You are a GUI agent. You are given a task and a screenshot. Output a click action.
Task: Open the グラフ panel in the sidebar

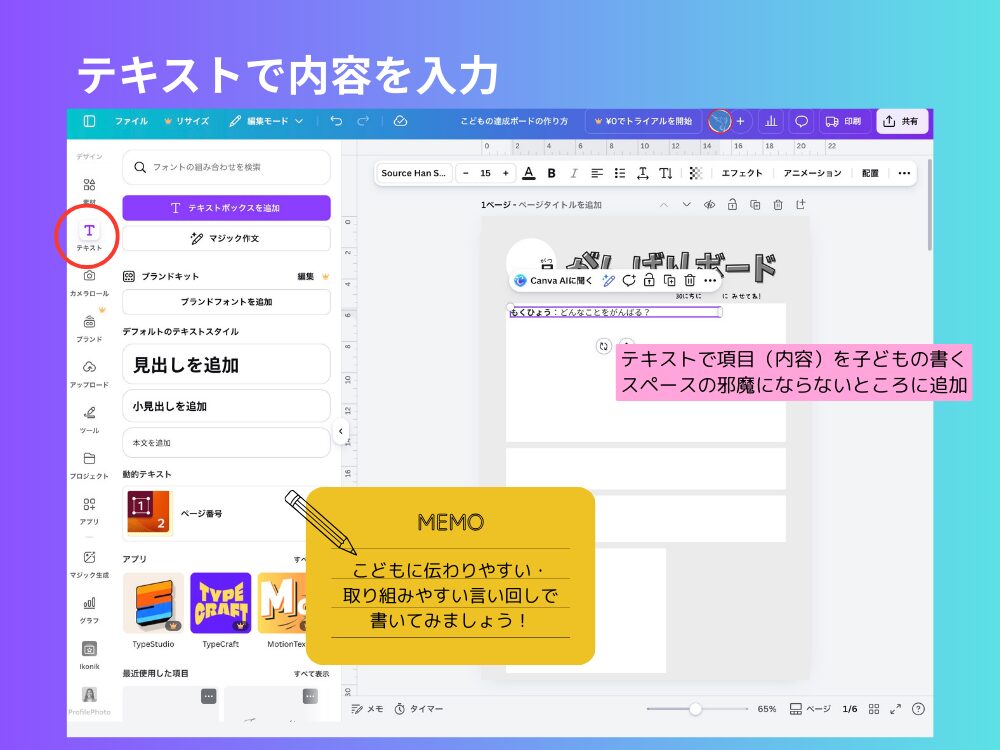tap(89, 605)
